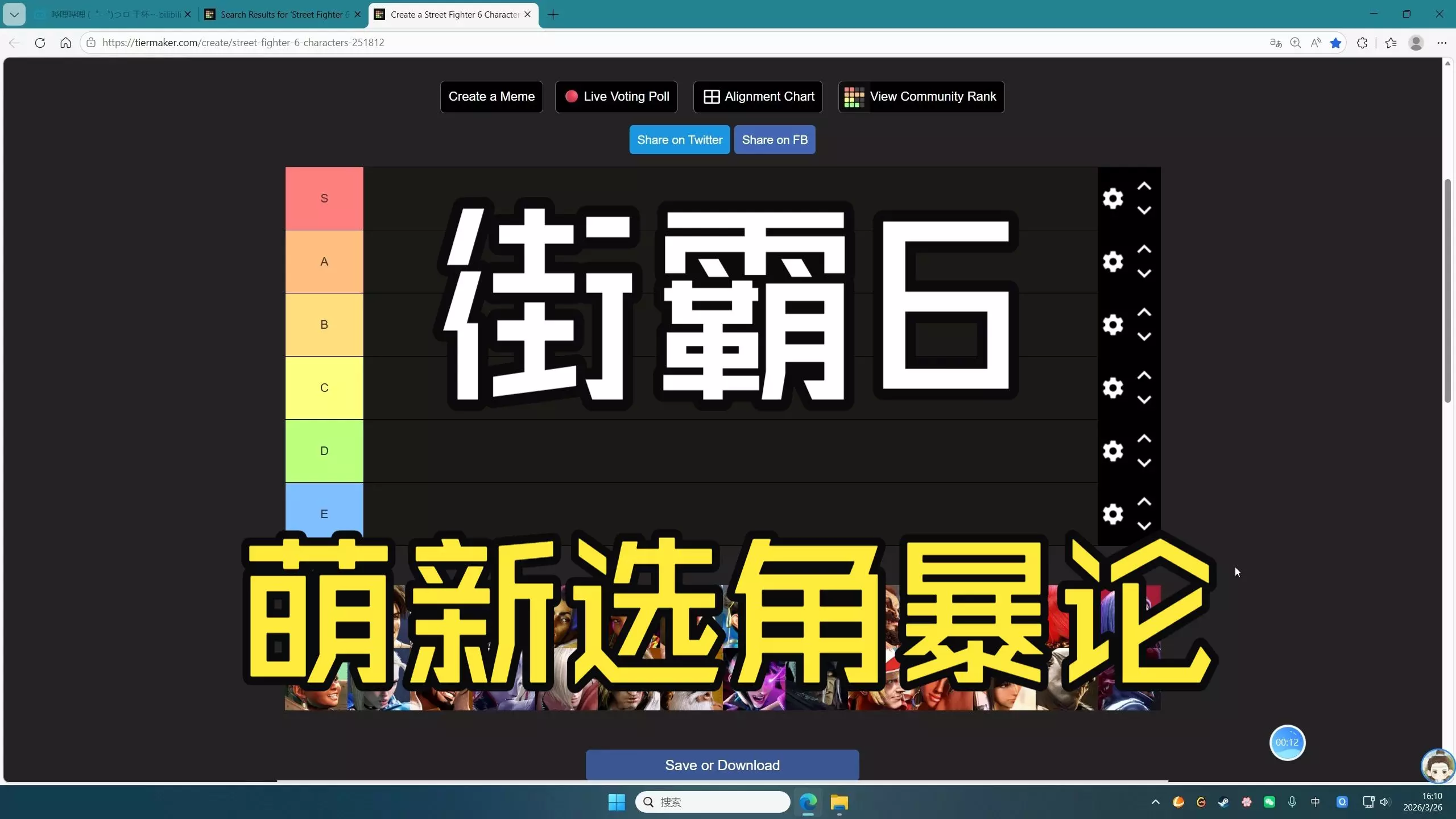
Task: Toggle Chinese input mode indicator
Action: (1315, 802)
